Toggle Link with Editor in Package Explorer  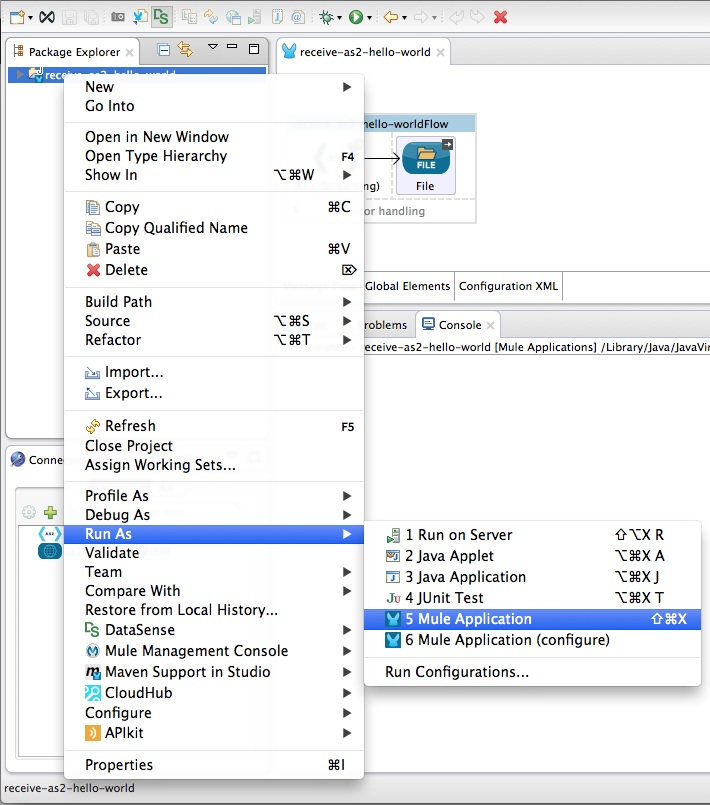[x=185, y=49]
